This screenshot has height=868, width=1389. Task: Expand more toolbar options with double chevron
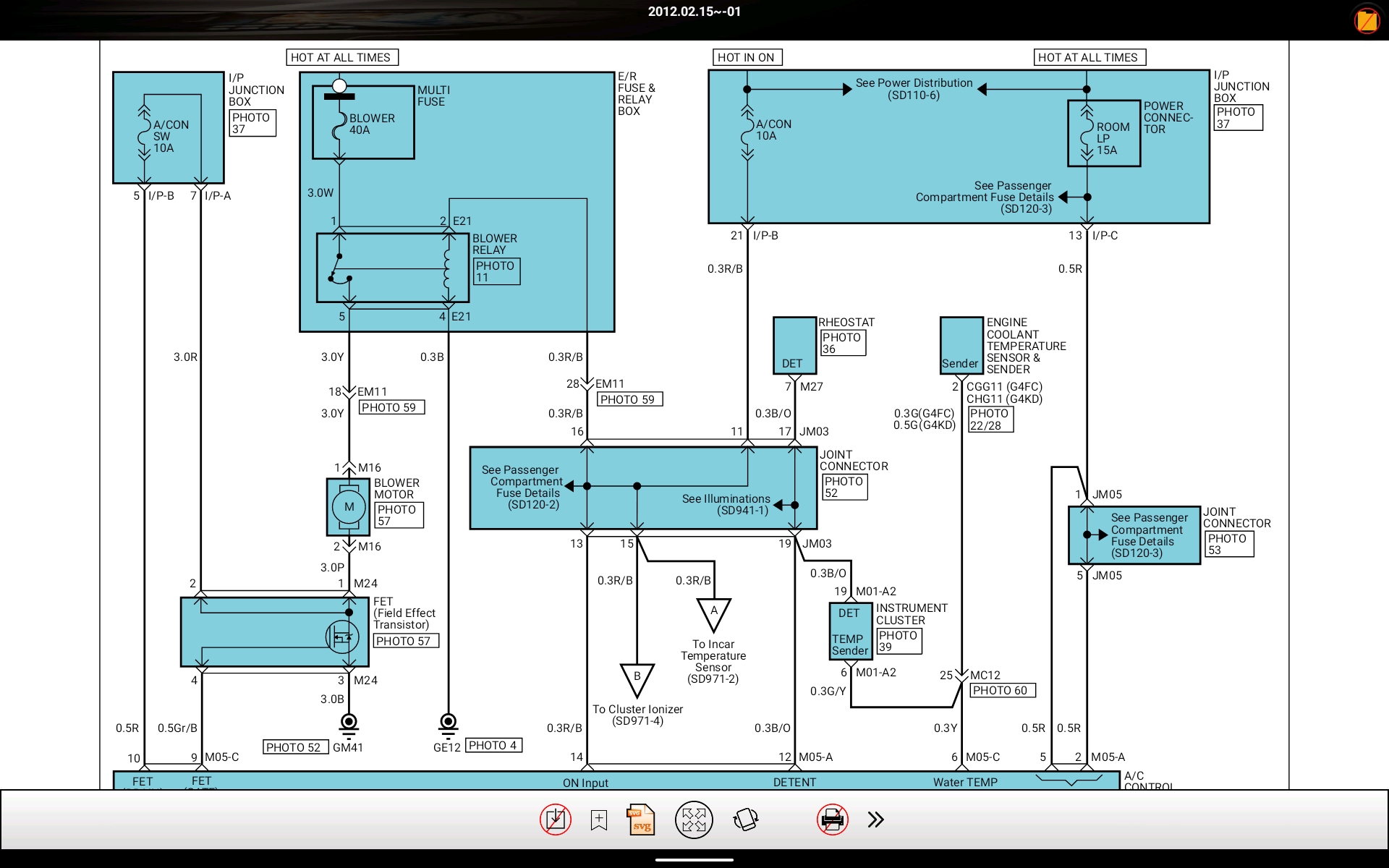click(x=875, y=820)
